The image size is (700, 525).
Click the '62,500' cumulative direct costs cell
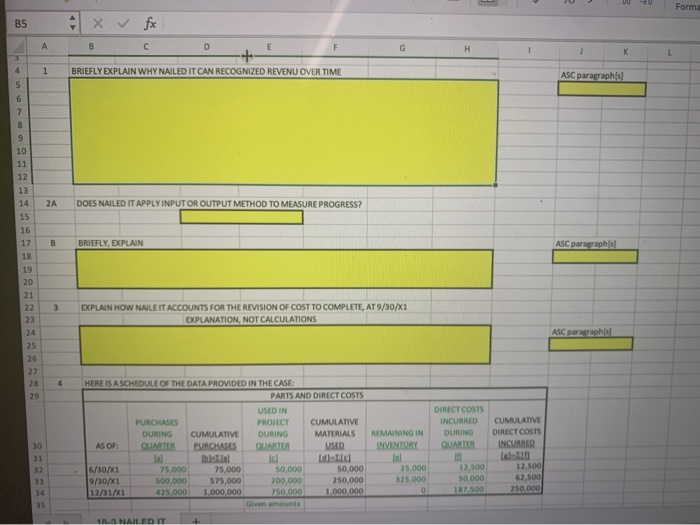(528, 477)
